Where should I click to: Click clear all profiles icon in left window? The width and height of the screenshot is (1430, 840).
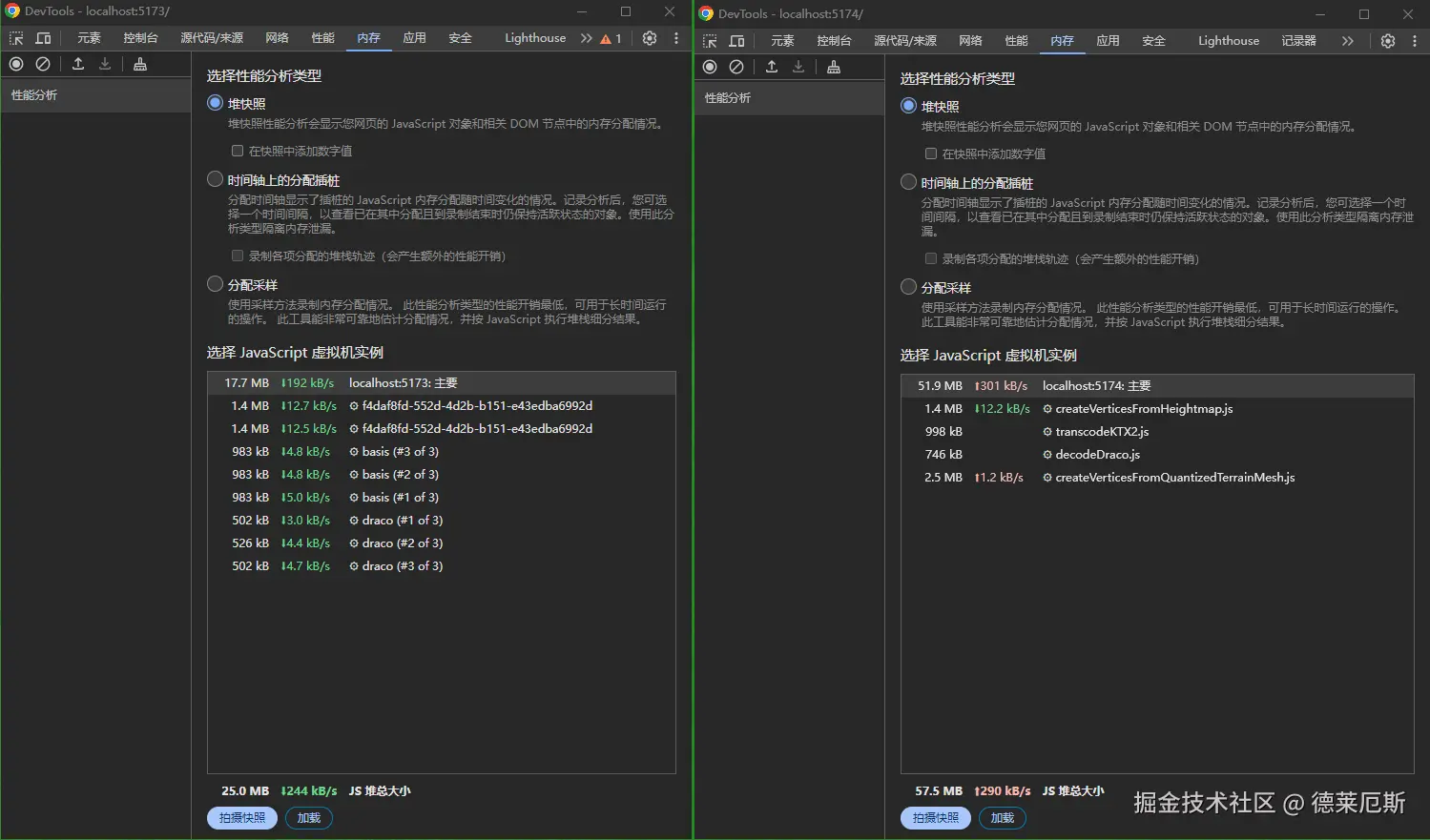43,64
